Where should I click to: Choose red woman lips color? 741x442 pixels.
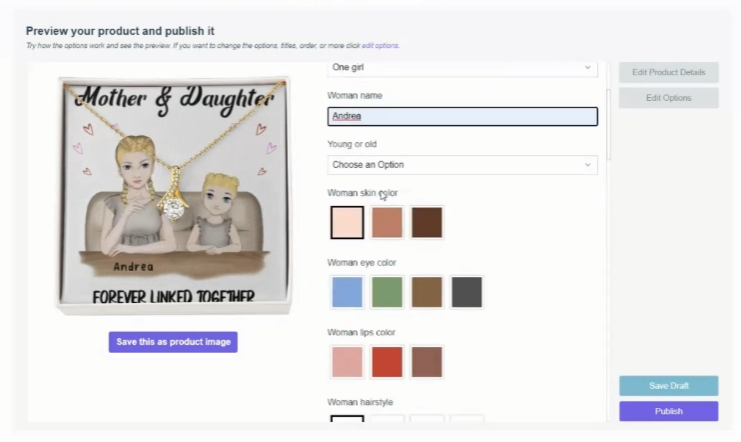(x=387, y=362)
